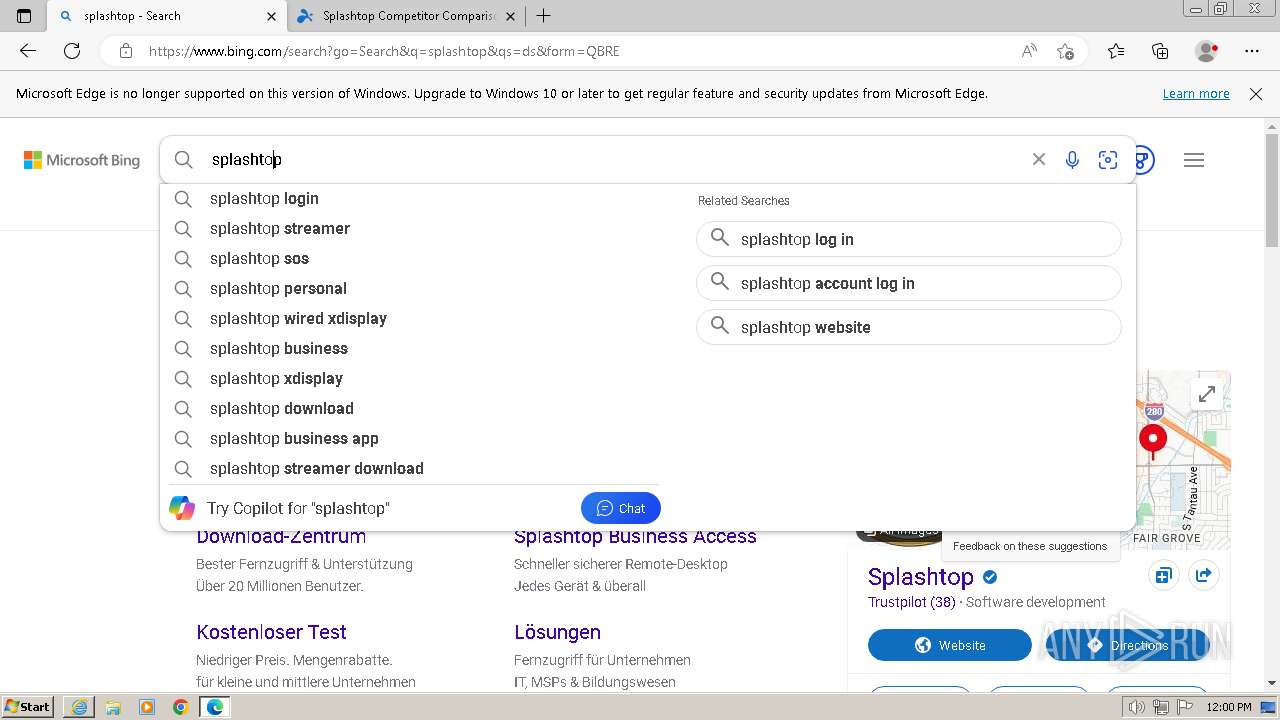Viewport: 1280px width, 720px height.
Task: Open a new tab with the plus button
Action: (x=543, y=16)
